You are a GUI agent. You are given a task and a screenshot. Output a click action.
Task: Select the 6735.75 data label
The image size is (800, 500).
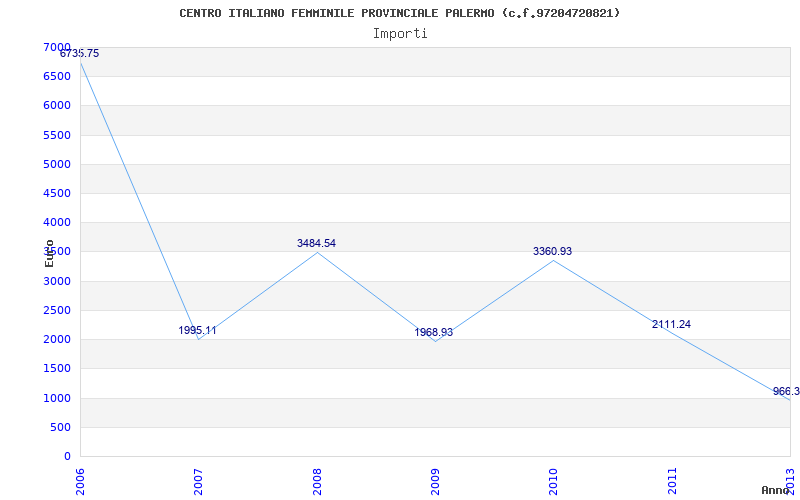point(80,54)
